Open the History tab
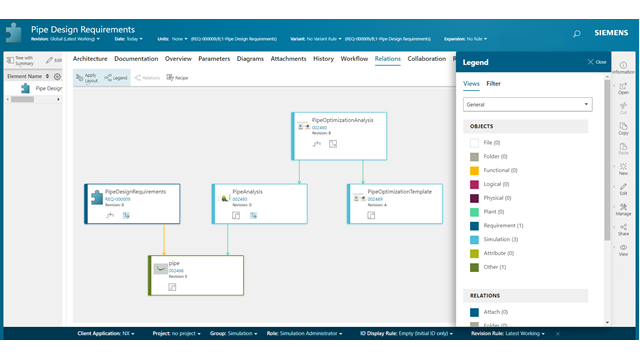This screenshot has height=360, width=640. (323, 59)
